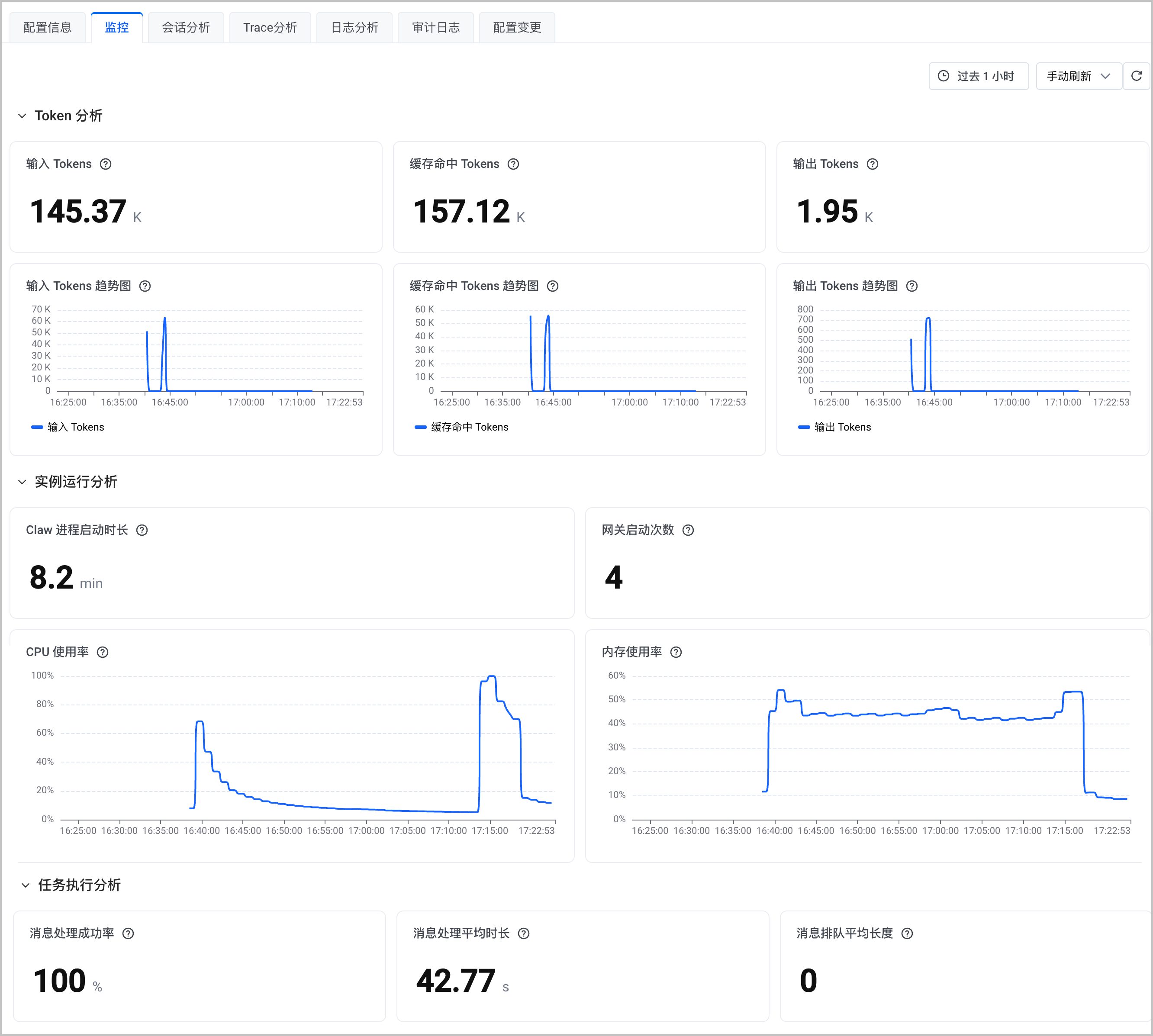Open help icon beside 输入 Tokens
The height and width of the screenshot is (1036, 1153).
click(x=105, y=164)
